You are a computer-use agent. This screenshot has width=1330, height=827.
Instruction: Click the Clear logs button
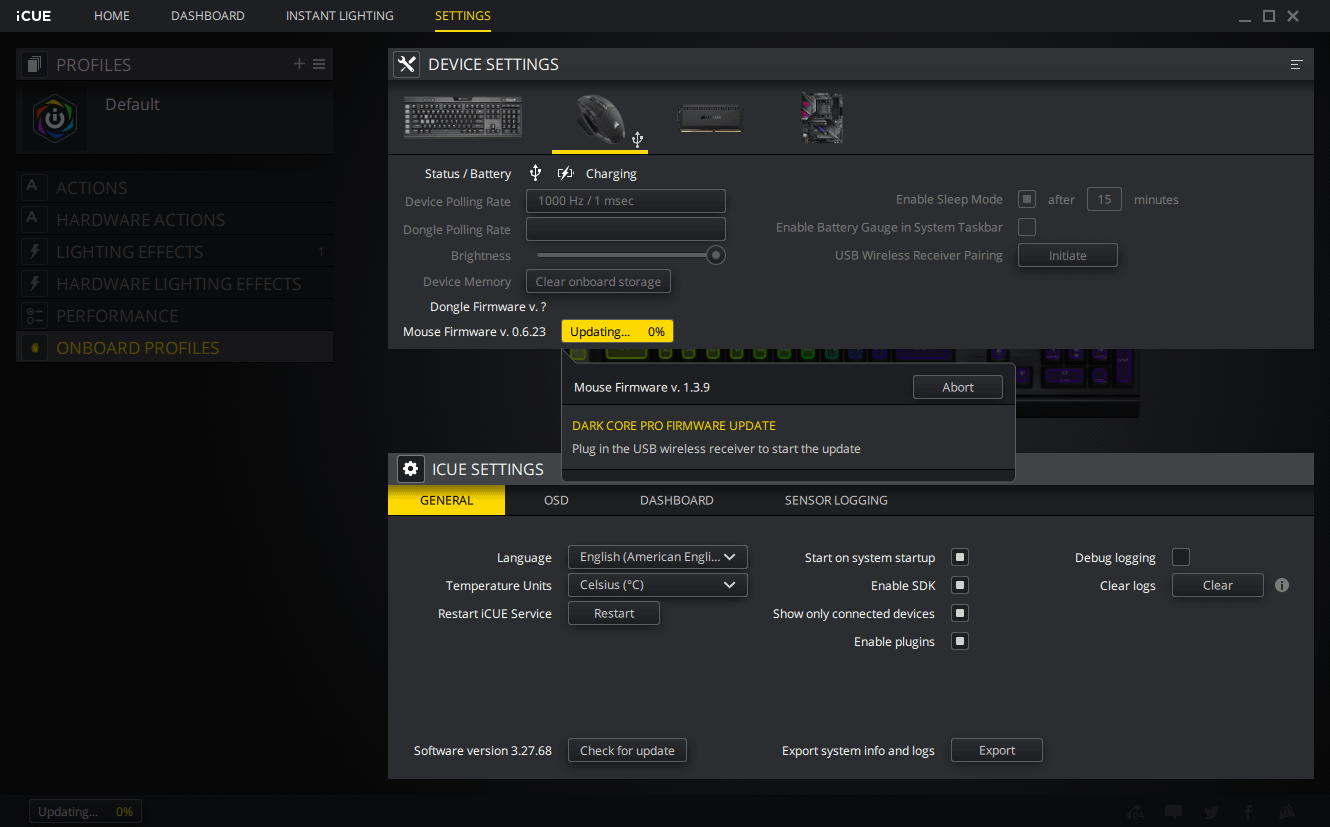point(1218,585)
